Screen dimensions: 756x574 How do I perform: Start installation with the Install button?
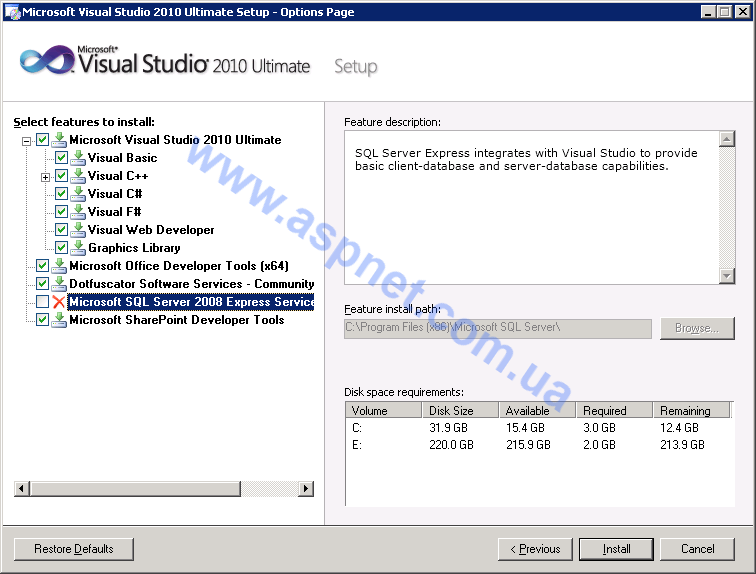(616, 549)
